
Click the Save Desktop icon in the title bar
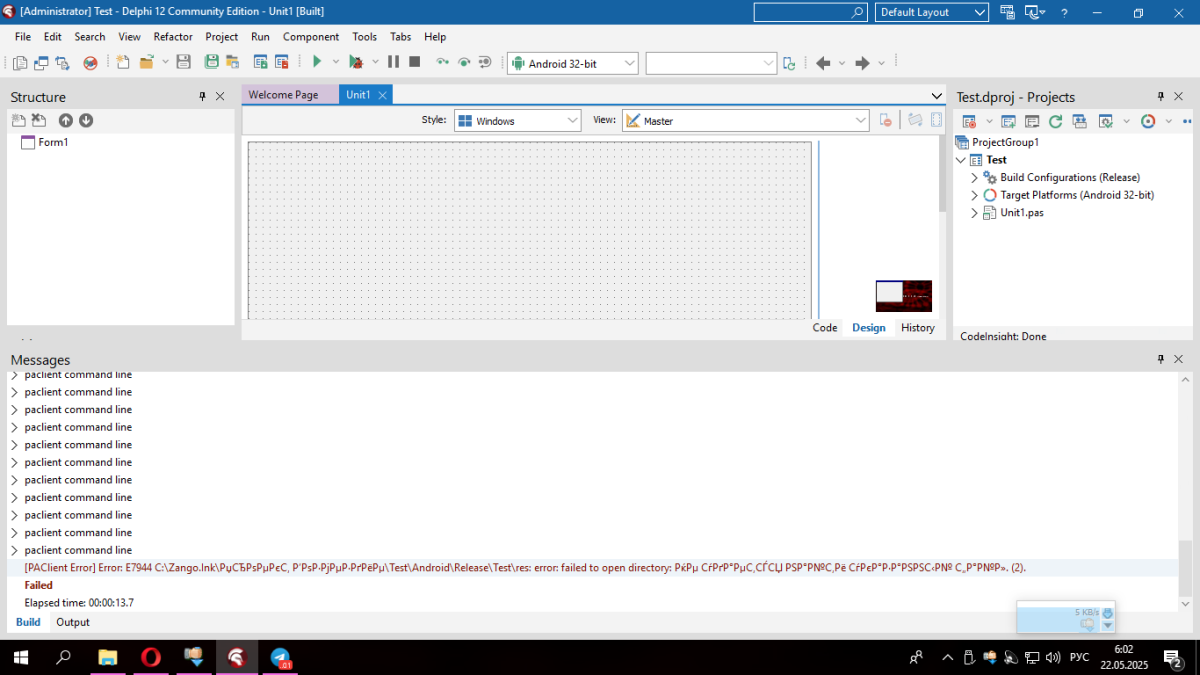(x=1006, y=12)
